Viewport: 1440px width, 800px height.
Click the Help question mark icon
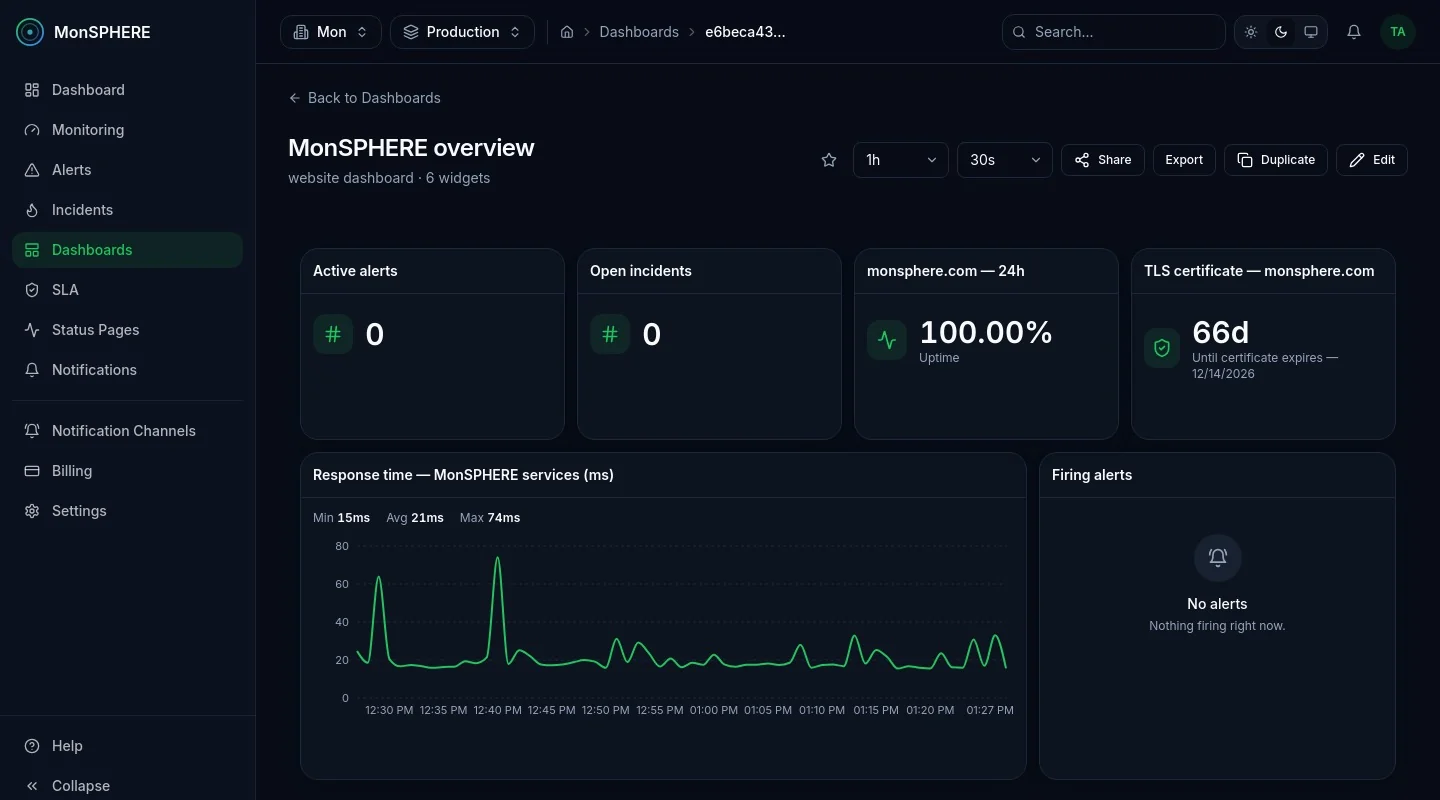pos(32,746)
